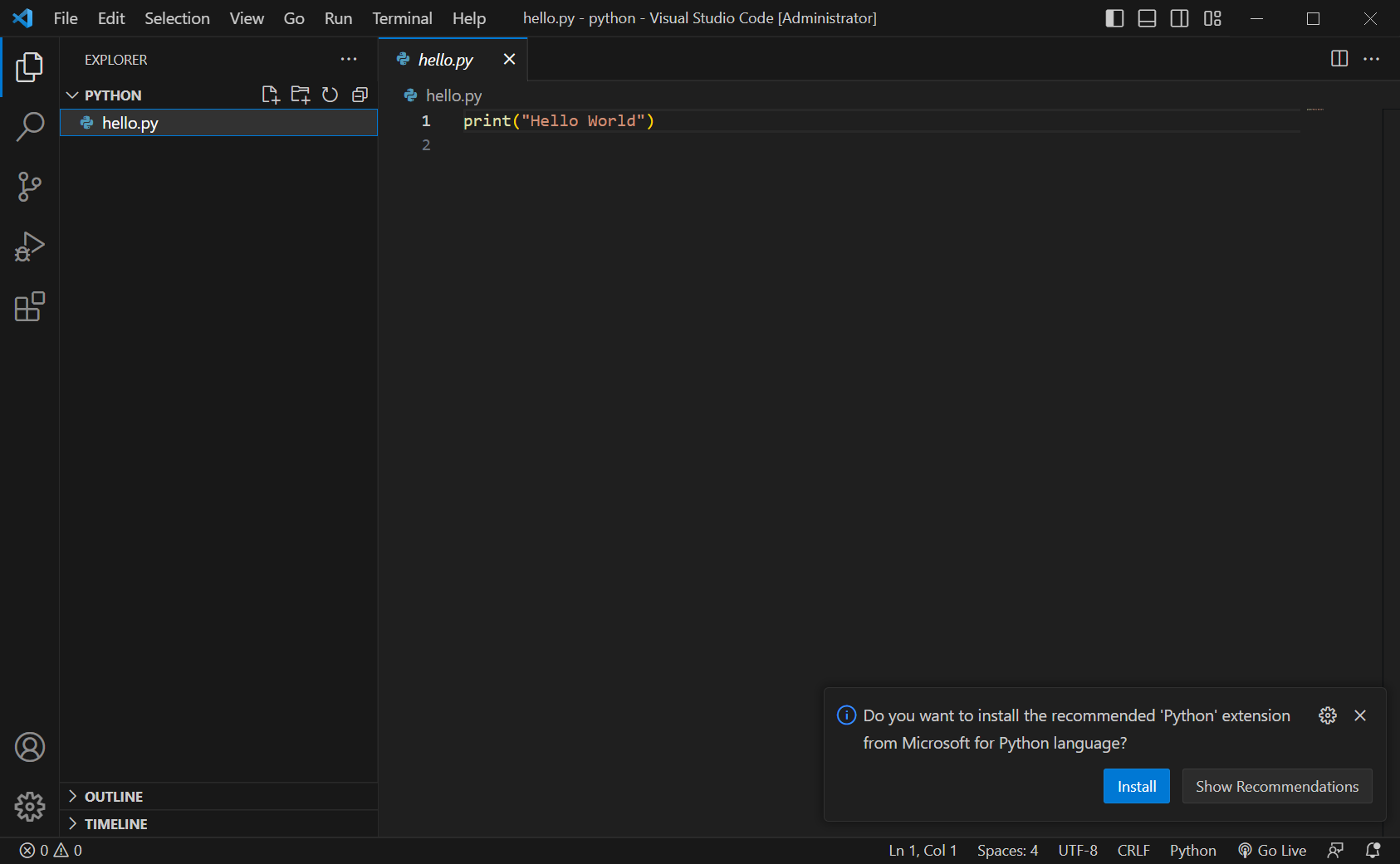
Task: Open the errors and warnings problems indicator
Action: point(51,850)
